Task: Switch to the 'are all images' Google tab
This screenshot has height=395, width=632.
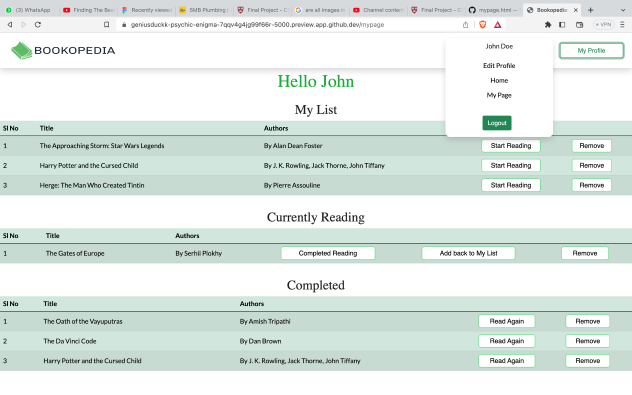Action: [x=321, y=10]
